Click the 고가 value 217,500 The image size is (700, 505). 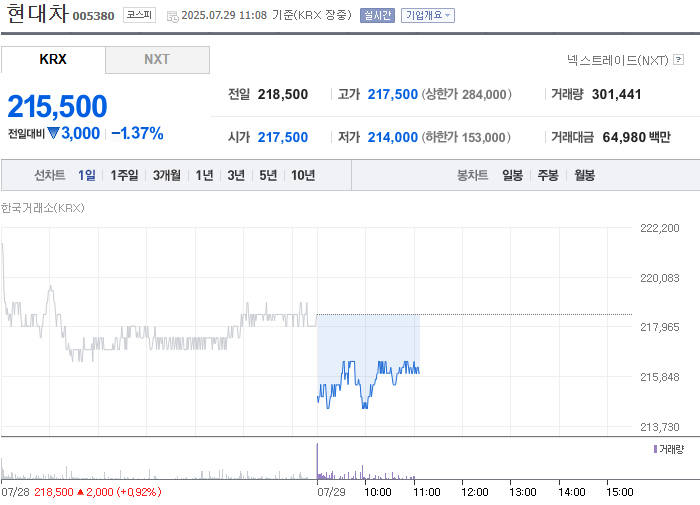click(x=392, y=94)
